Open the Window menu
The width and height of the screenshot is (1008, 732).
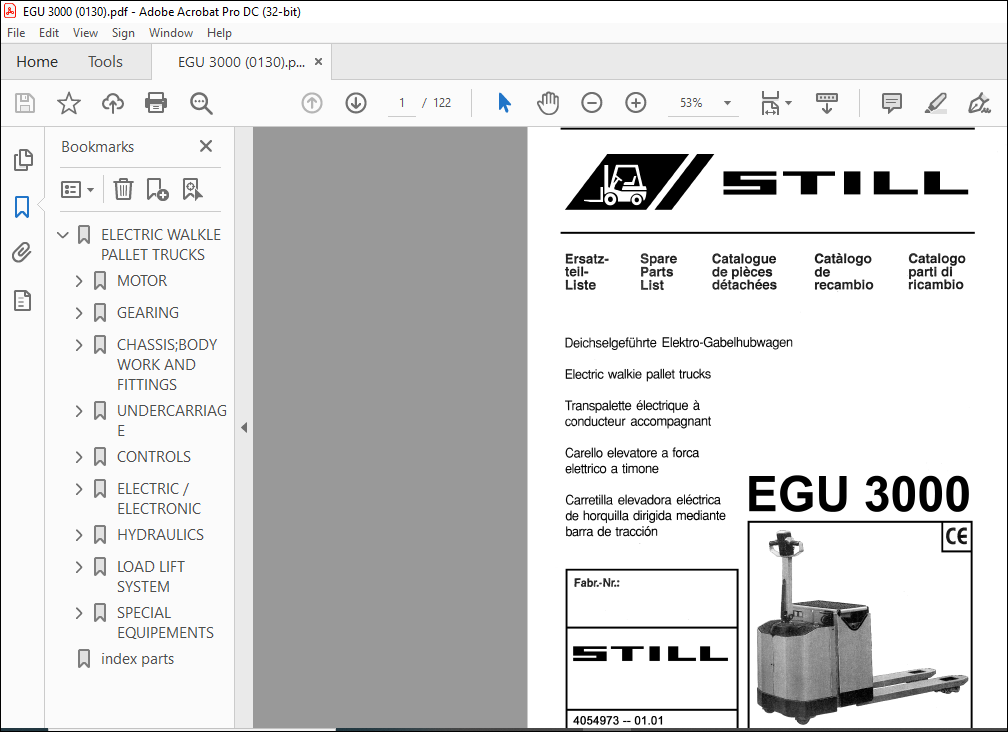[x=171, y=33]
